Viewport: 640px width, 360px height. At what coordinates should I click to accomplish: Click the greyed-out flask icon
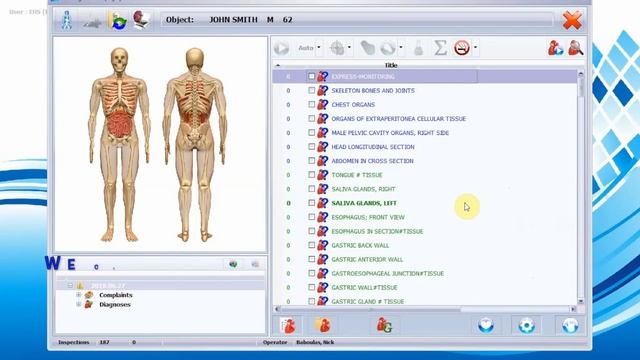pos(418,48)
